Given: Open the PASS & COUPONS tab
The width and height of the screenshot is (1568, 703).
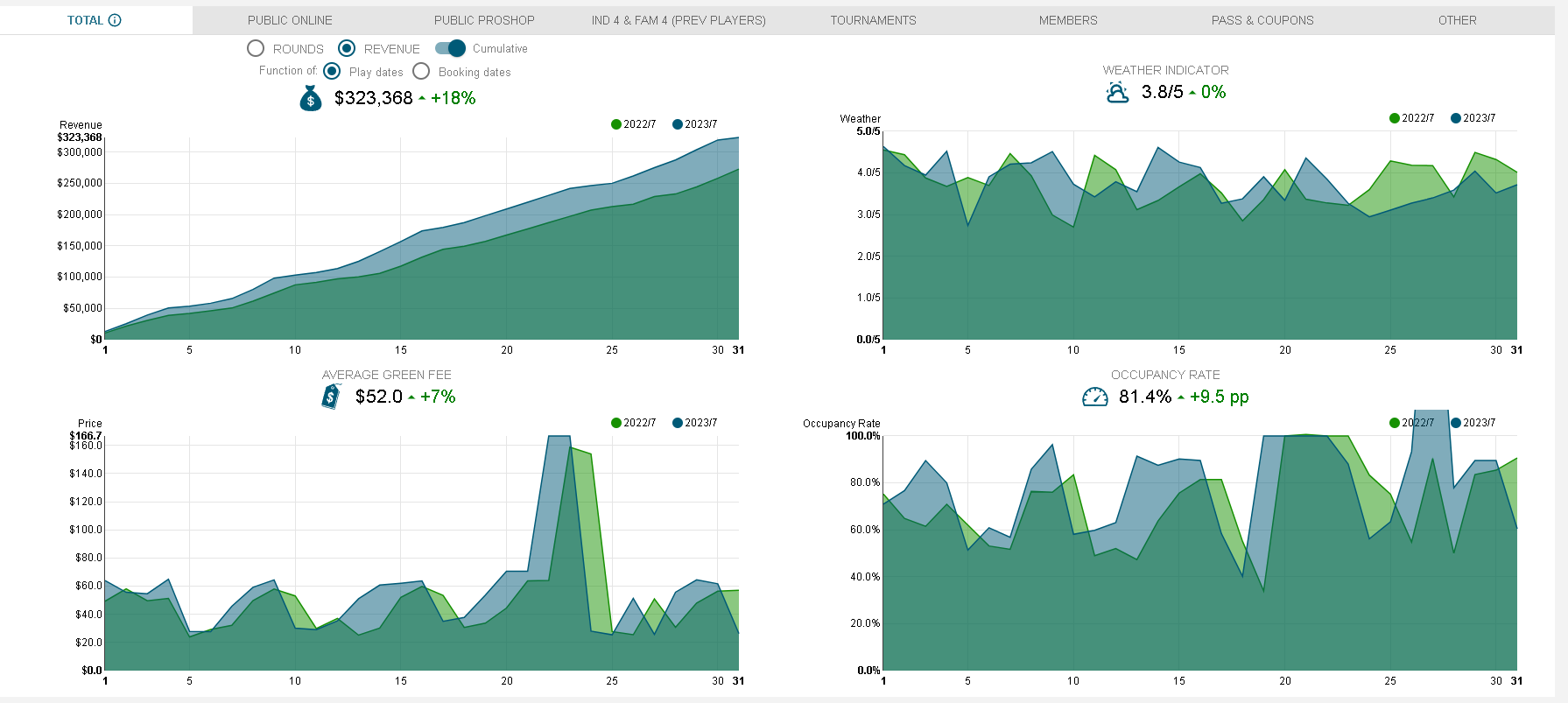Looking at the screenshot, I should tap(1262, 20).
